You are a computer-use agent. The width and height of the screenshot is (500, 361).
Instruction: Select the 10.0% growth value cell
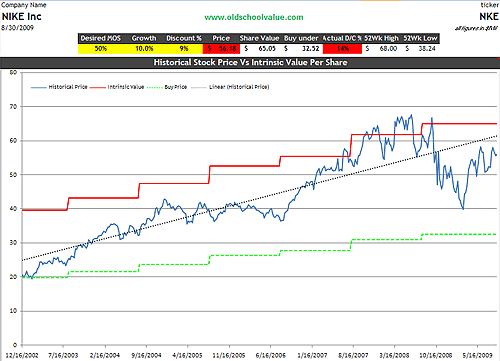144,49
